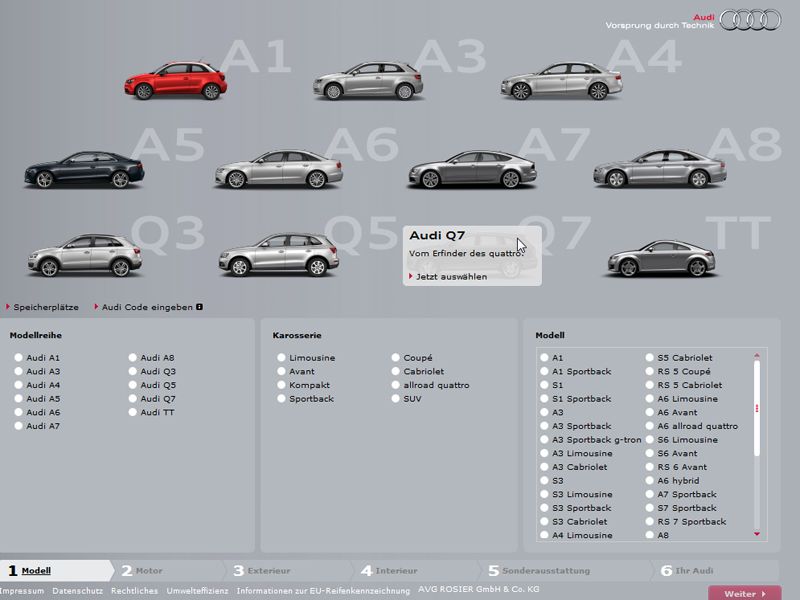Select the Audi A3 model series radio
This screenshot has width=800, height=600.
(x=18, y=371)
